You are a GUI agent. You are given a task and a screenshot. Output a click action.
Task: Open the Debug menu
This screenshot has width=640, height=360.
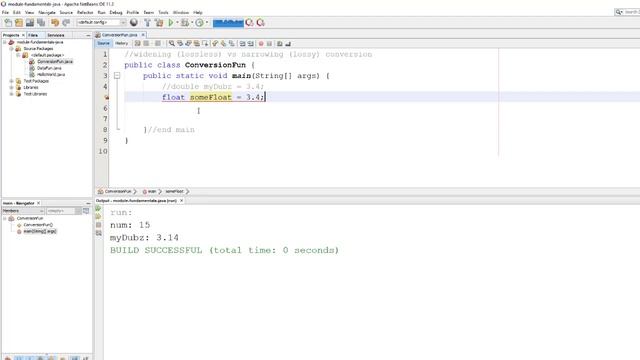click(116, 13)
